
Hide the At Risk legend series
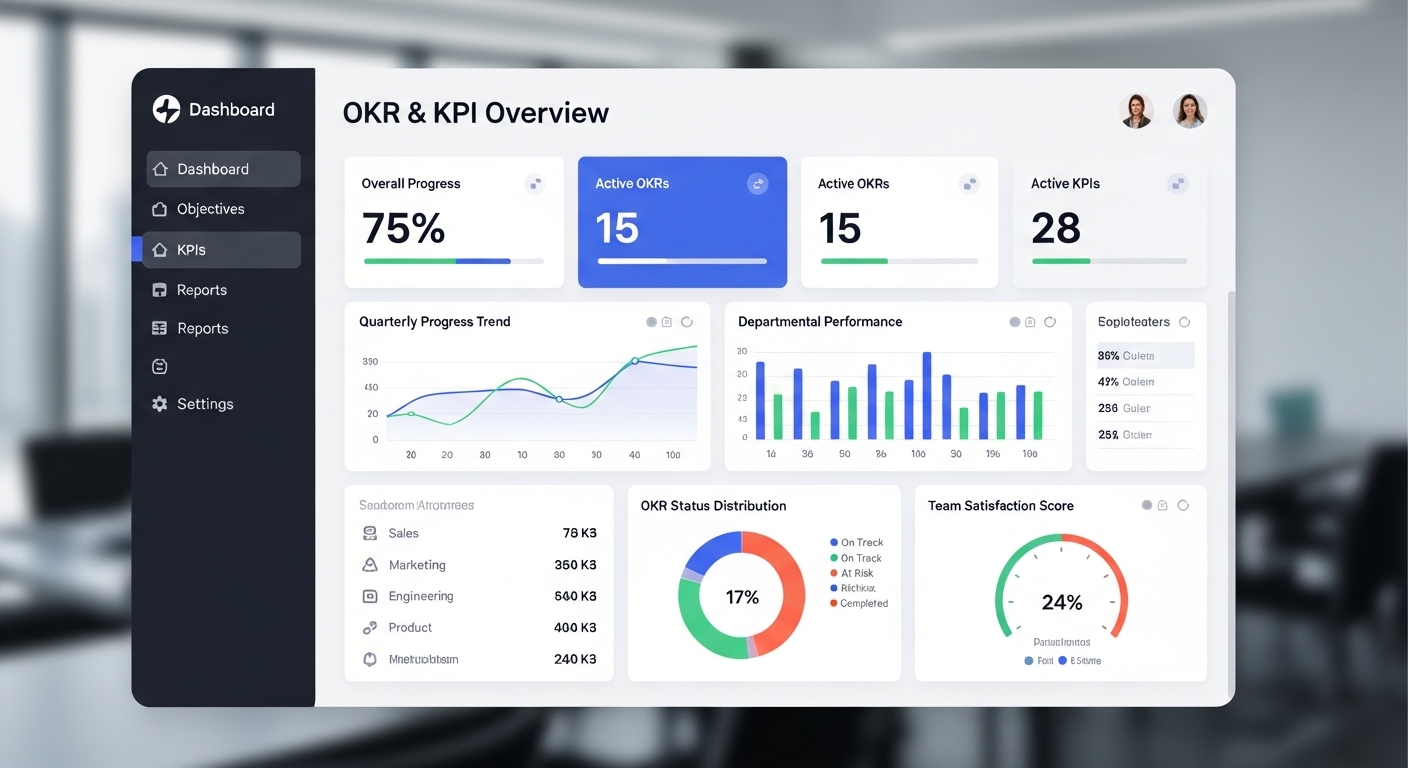pos(851,573)
